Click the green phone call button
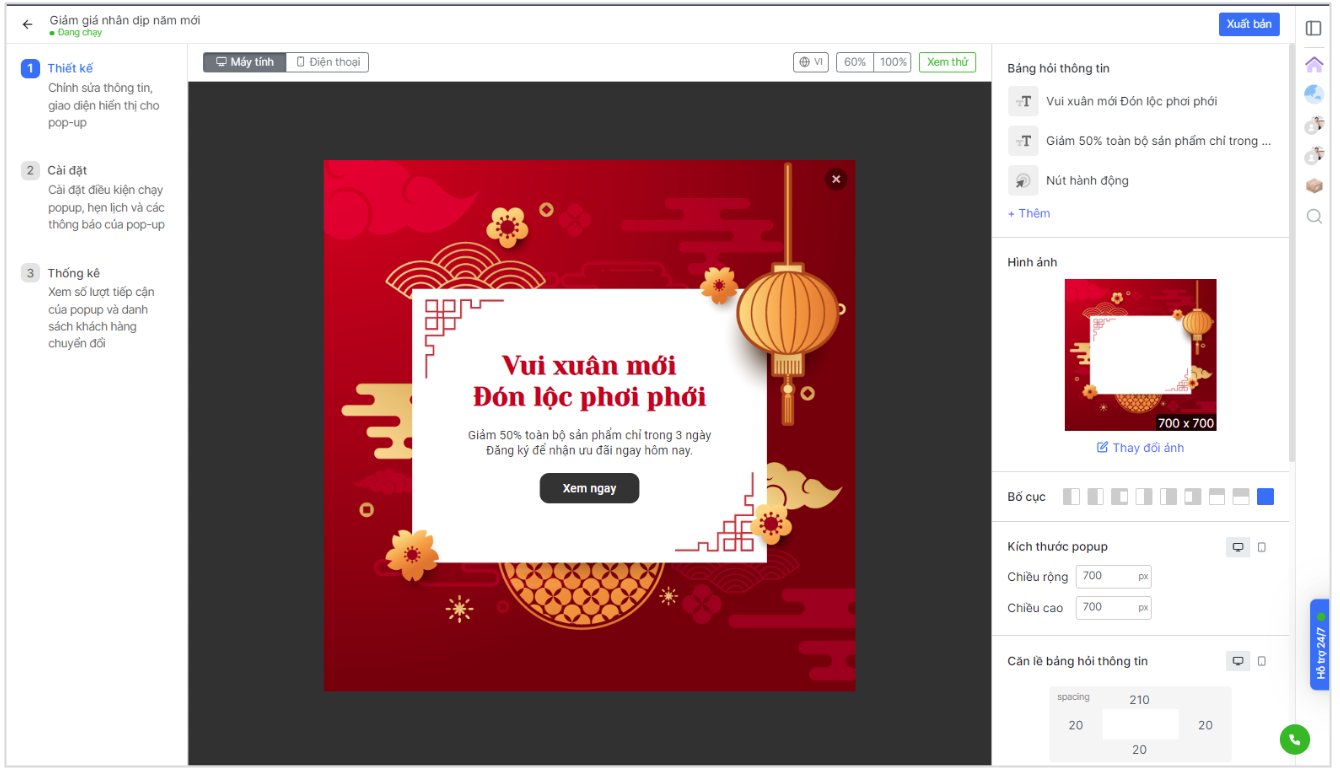The width and height of the screenshot is (1340, 772). tap(1294, 739)
